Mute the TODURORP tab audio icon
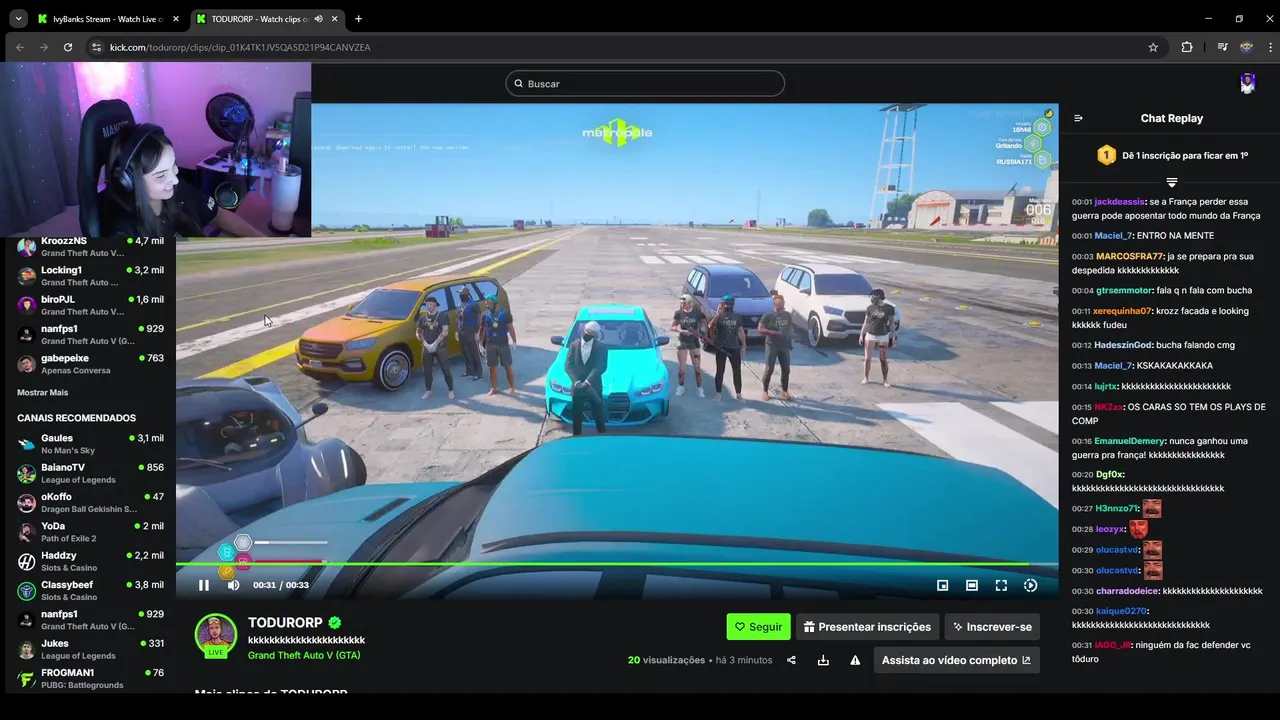The image size is (1280, 720). pos(319,18)
